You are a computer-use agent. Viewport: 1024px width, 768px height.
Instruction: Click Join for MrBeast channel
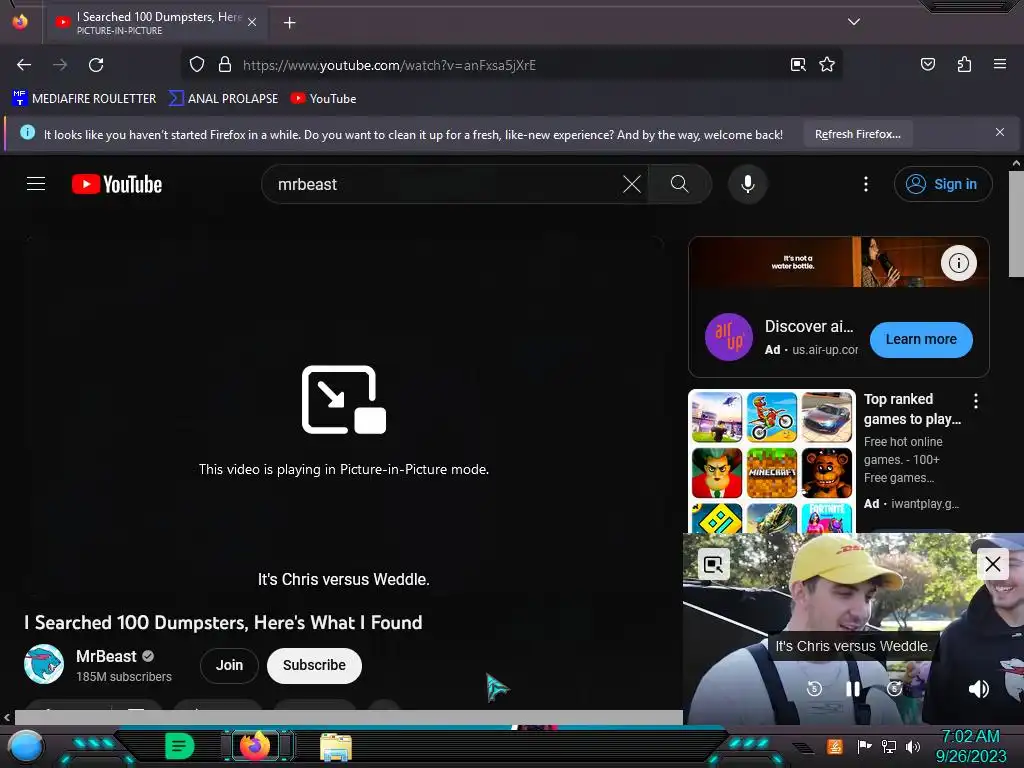click(x=229, y=665)
